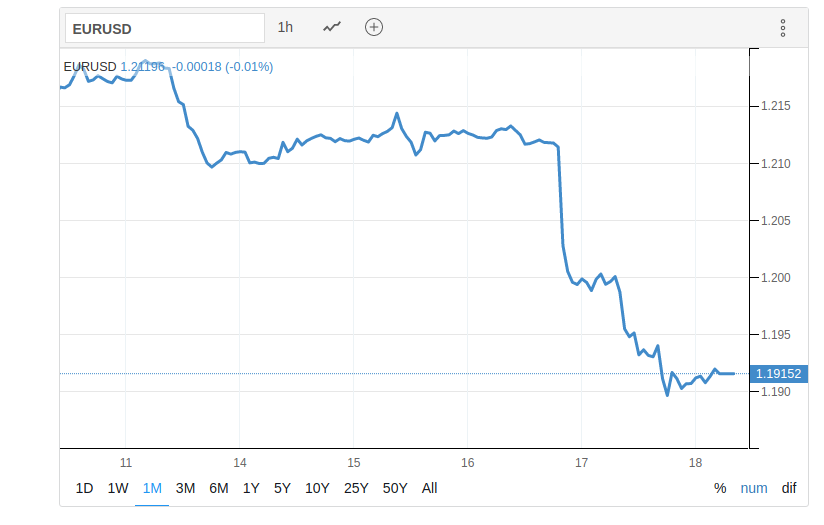Screen dimensions: 824x525
Task: Open the 1h interval dropdown
Action: [286, 27]
